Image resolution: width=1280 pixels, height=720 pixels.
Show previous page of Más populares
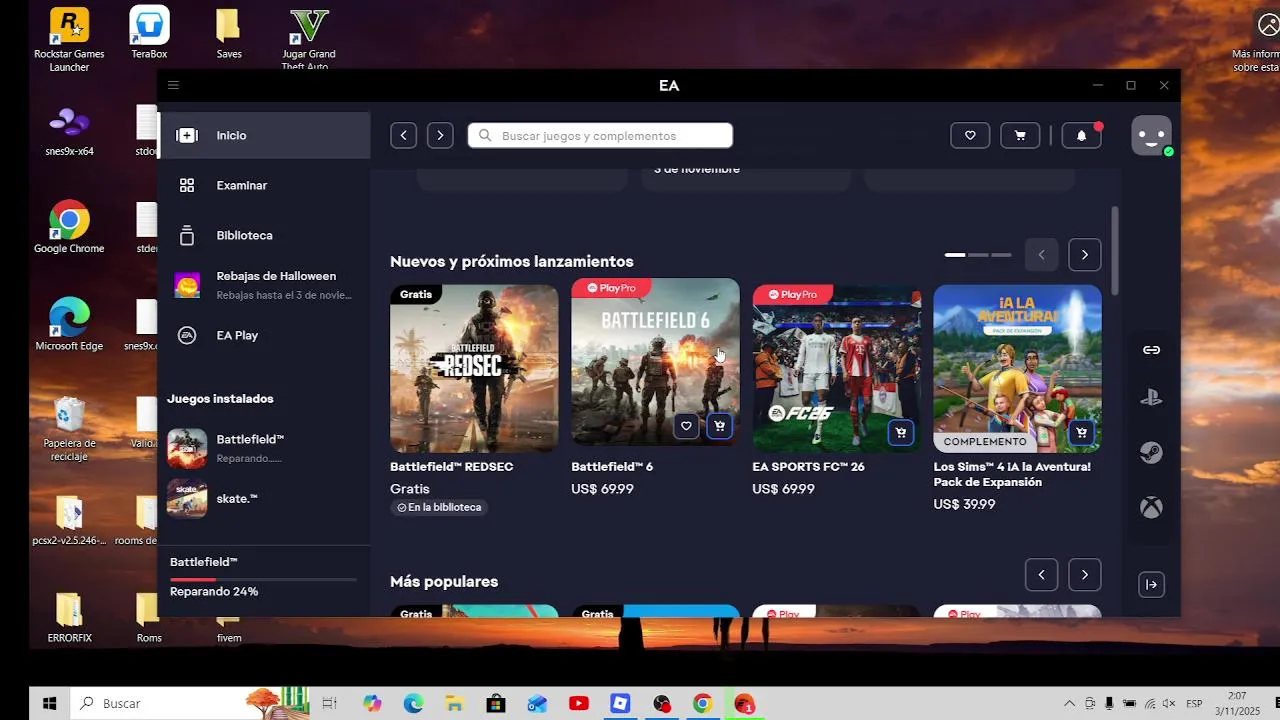[1041, 575]
